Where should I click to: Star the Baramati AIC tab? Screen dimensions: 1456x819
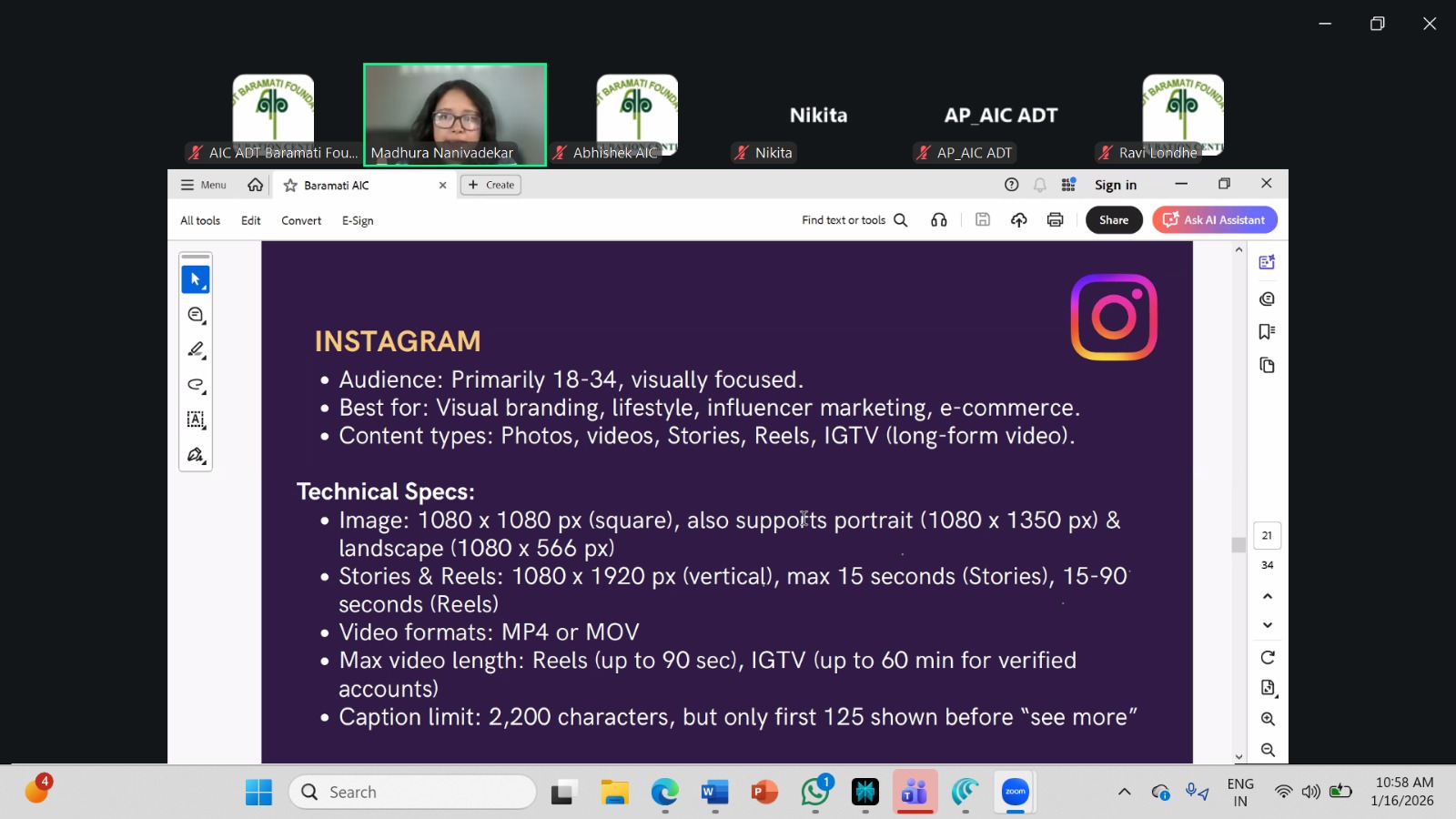[x=290, y=186]
